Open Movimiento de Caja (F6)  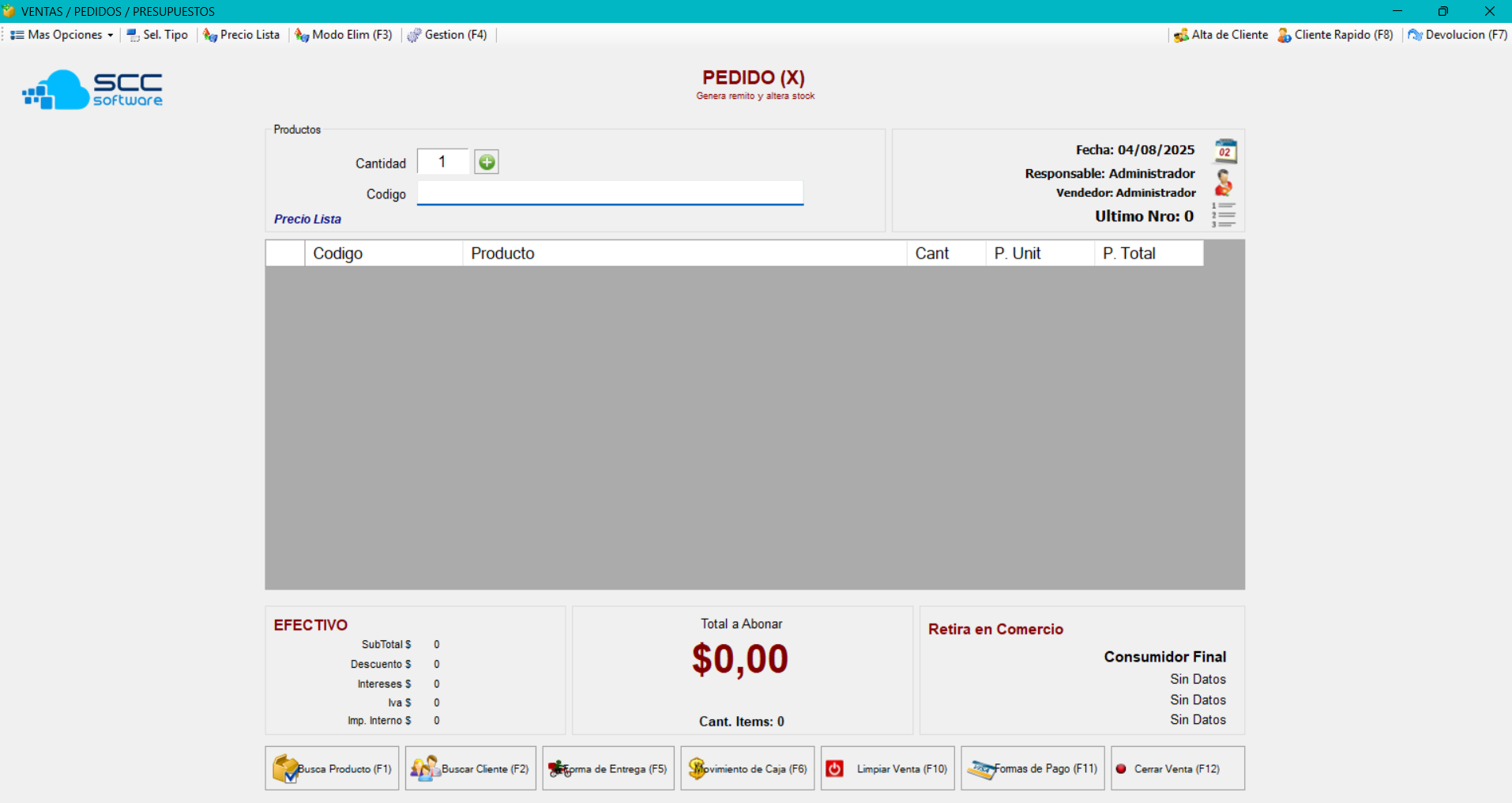tap(747, 768)
